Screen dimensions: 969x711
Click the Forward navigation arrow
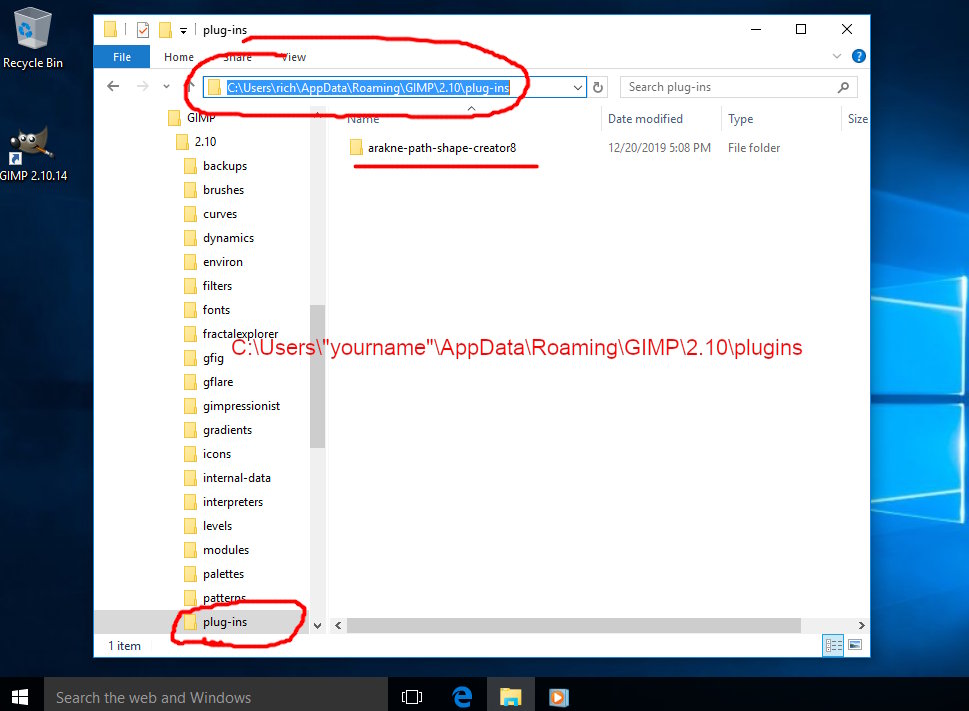(142, 86)
